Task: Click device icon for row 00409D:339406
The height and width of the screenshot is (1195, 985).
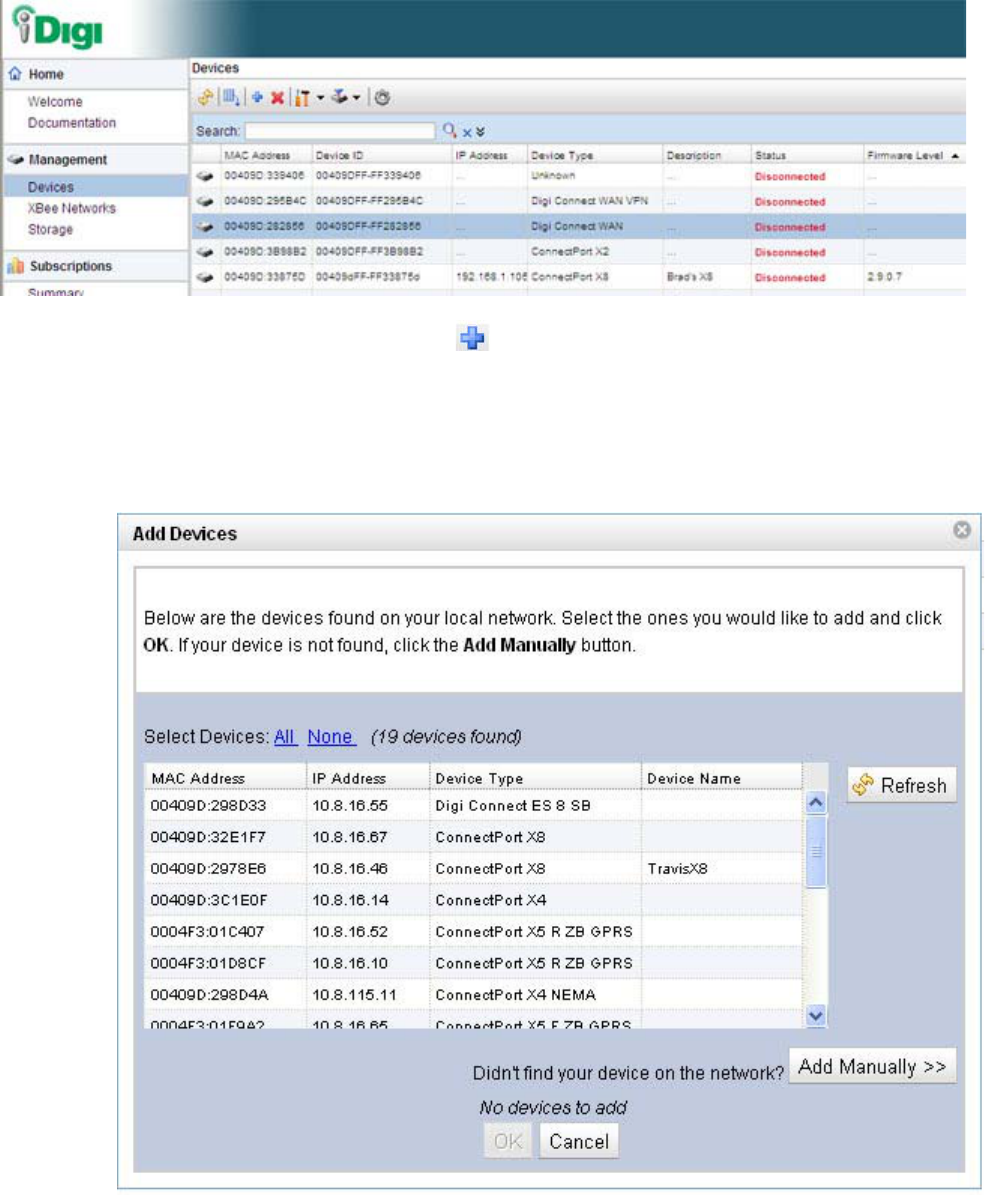Action: (204, 176)
